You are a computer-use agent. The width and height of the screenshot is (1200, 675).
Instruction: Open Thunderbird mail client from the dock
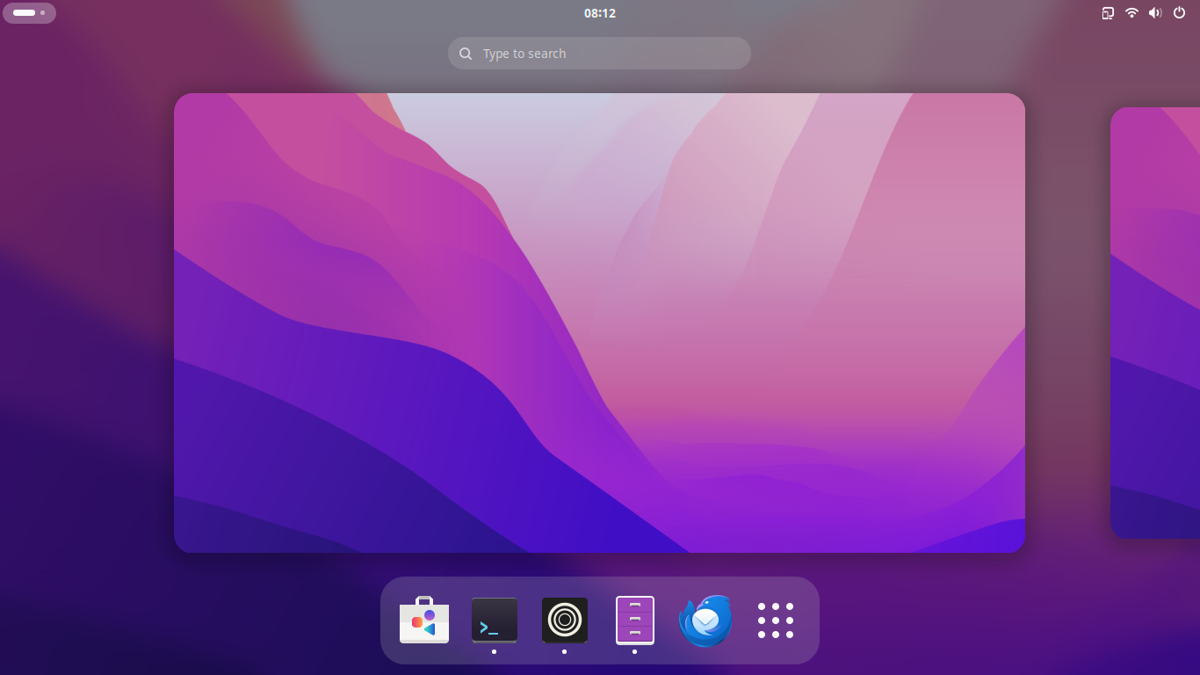point(705,620)
